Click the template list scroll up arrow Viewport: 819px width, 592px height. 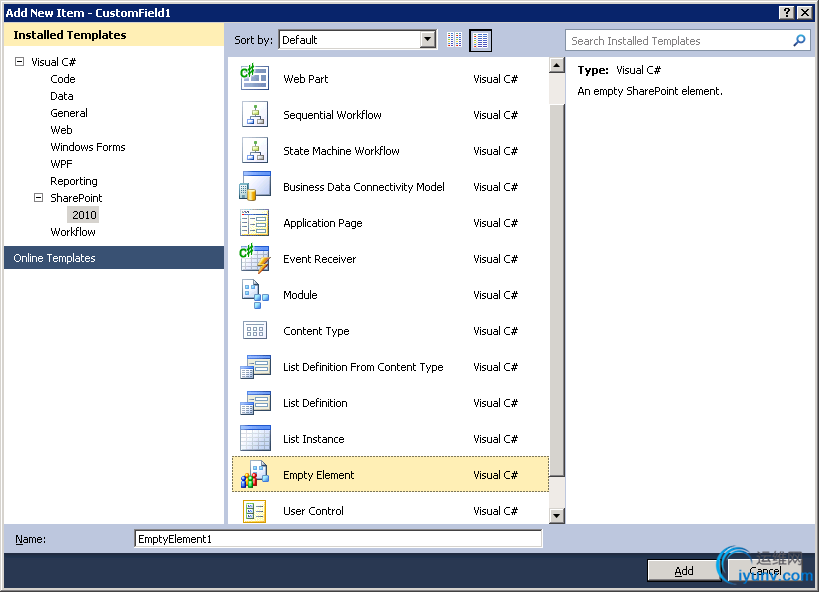pos(557,65)
